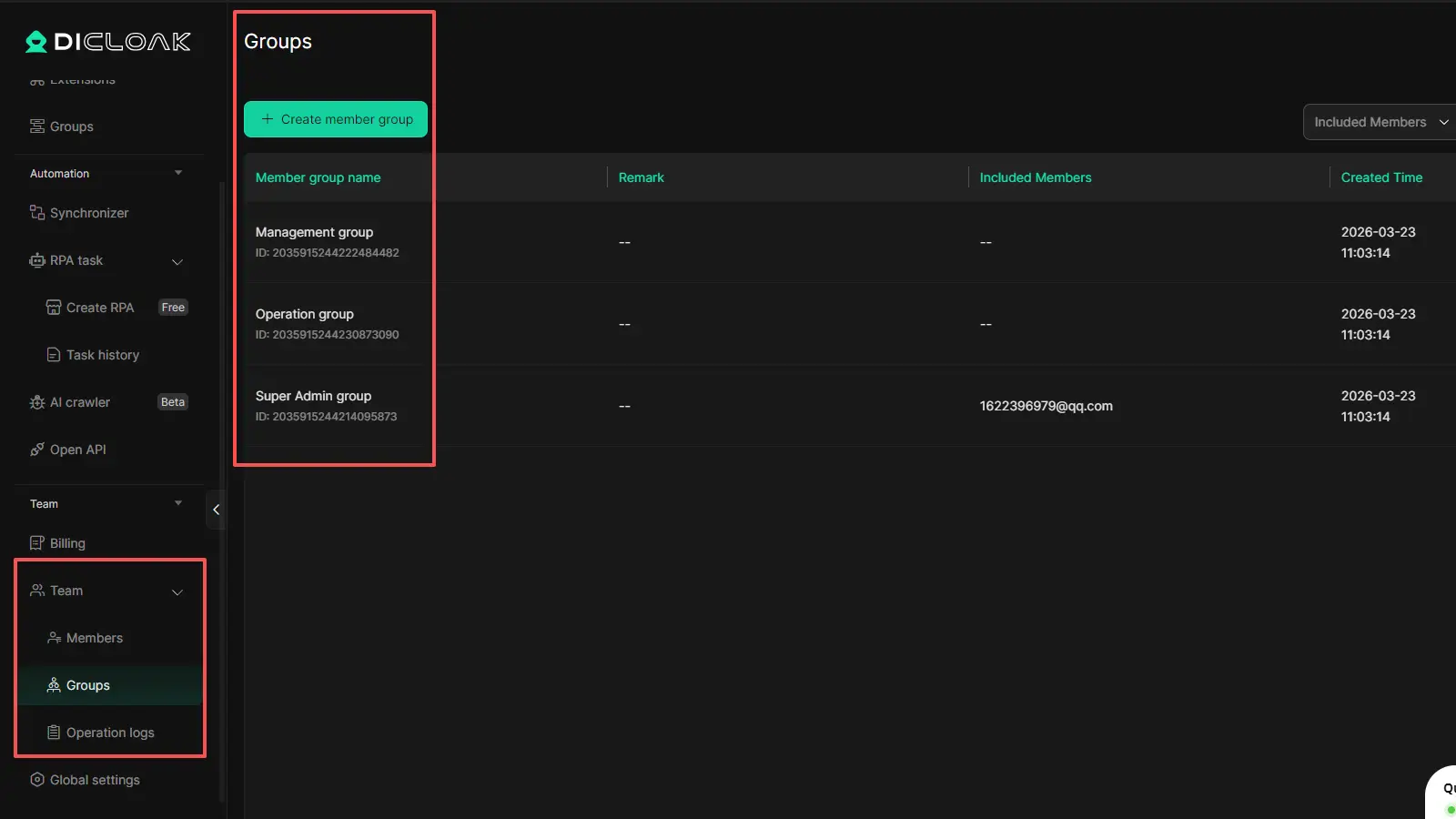Screen dimensions: 1456x819
Task: Select the Management group entry
Action: 314,232
